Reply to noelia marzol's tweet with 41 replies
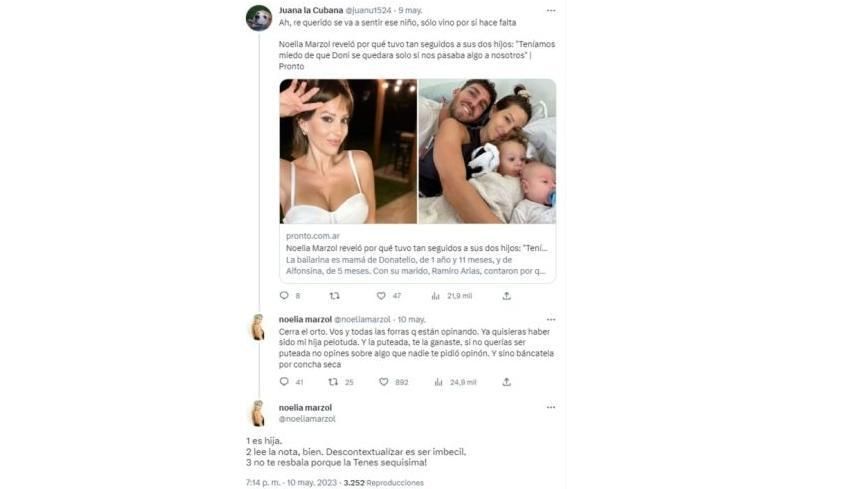The height and width of the screenshot is (489, 845). (284, 382)
